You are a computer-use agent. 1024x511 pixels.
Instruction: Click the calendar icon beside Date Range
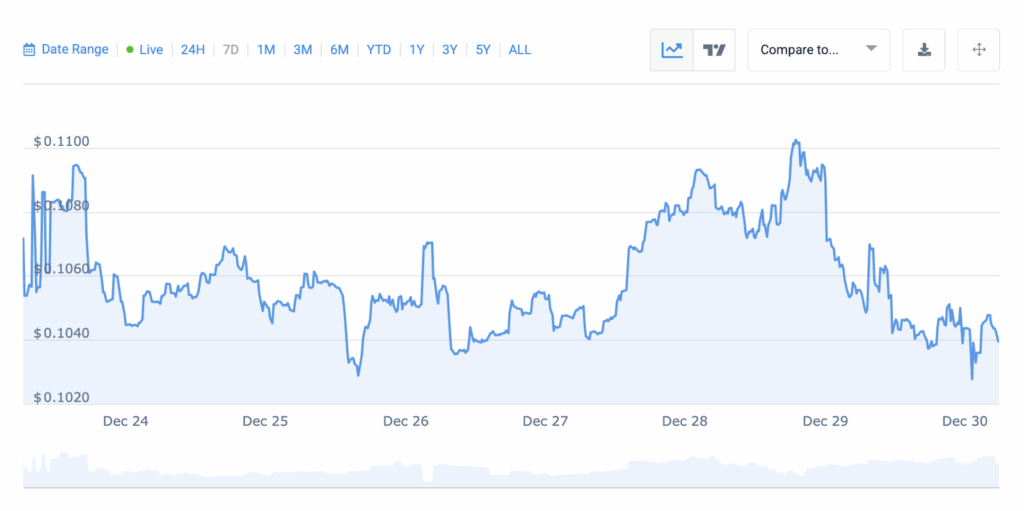point(30,49)
